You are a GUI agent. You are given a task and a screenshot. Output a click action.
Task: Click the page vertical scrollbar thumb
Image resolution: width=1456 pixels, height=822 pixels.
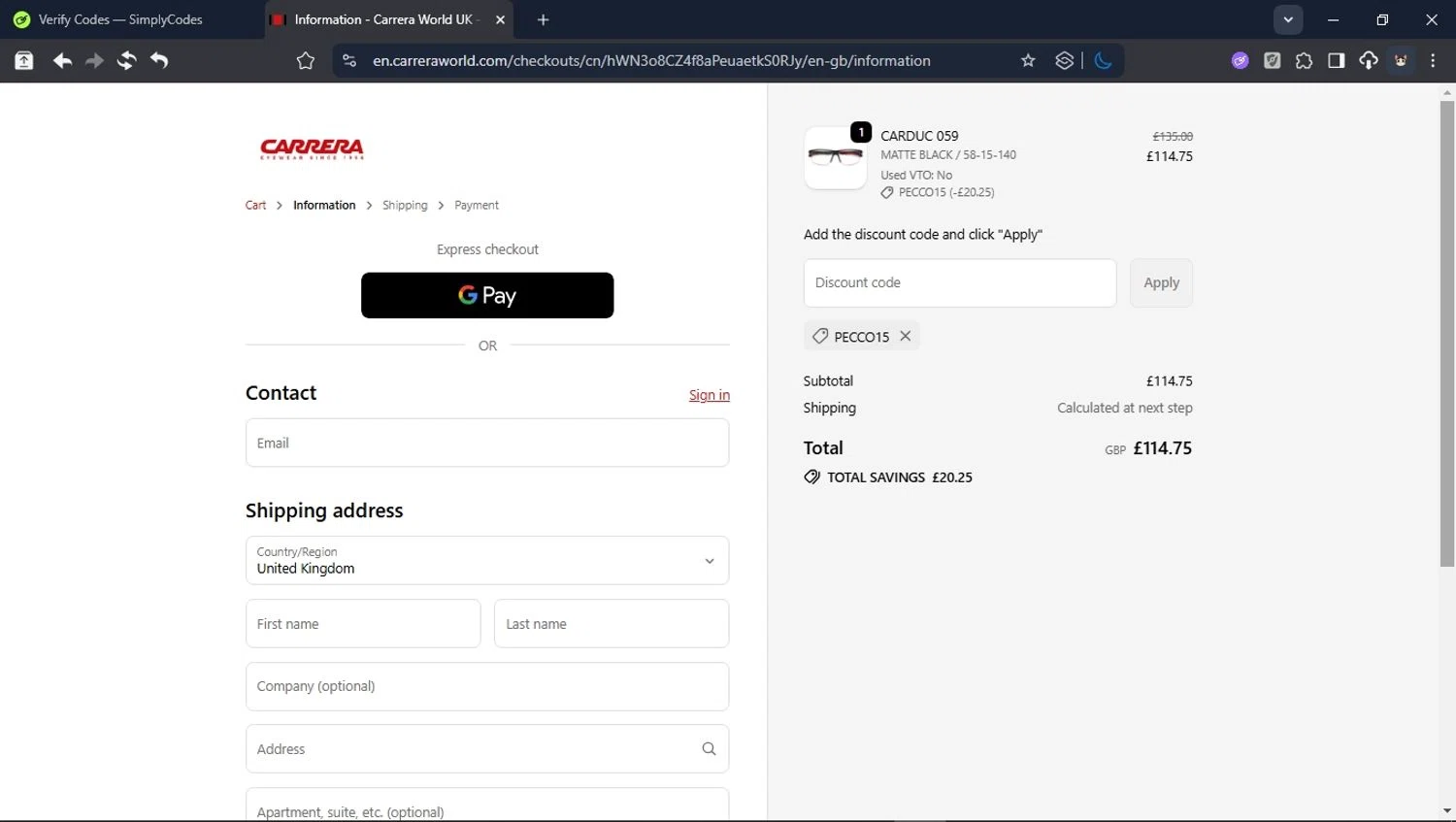(1447, 333)
